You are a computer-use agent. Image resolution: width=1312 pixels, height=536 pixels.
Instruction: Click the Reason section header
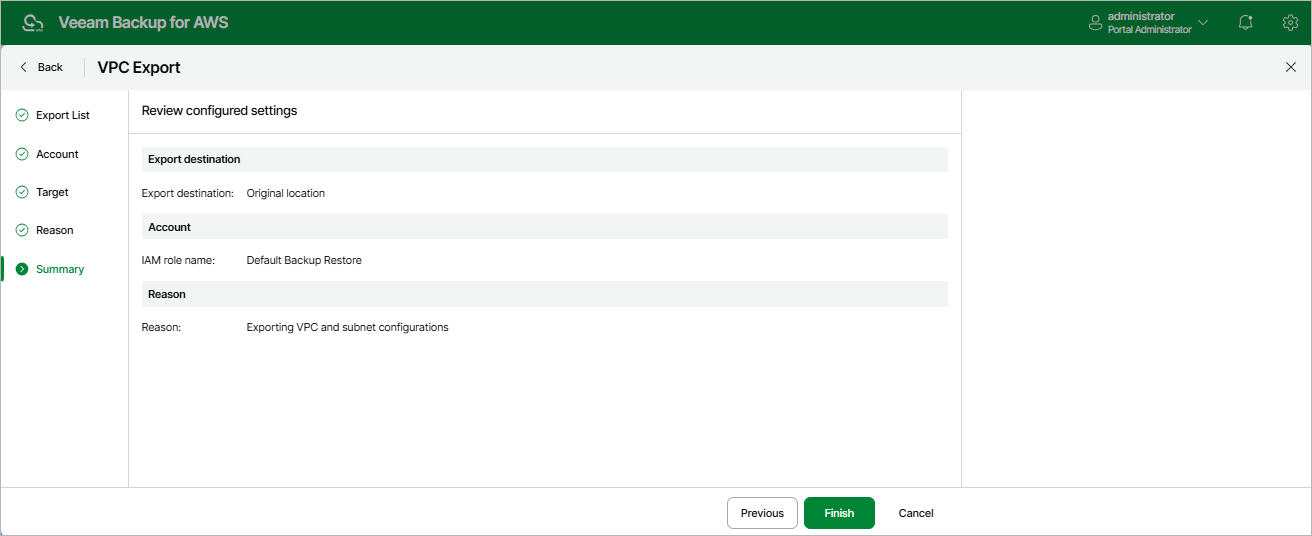pos(544,294)
